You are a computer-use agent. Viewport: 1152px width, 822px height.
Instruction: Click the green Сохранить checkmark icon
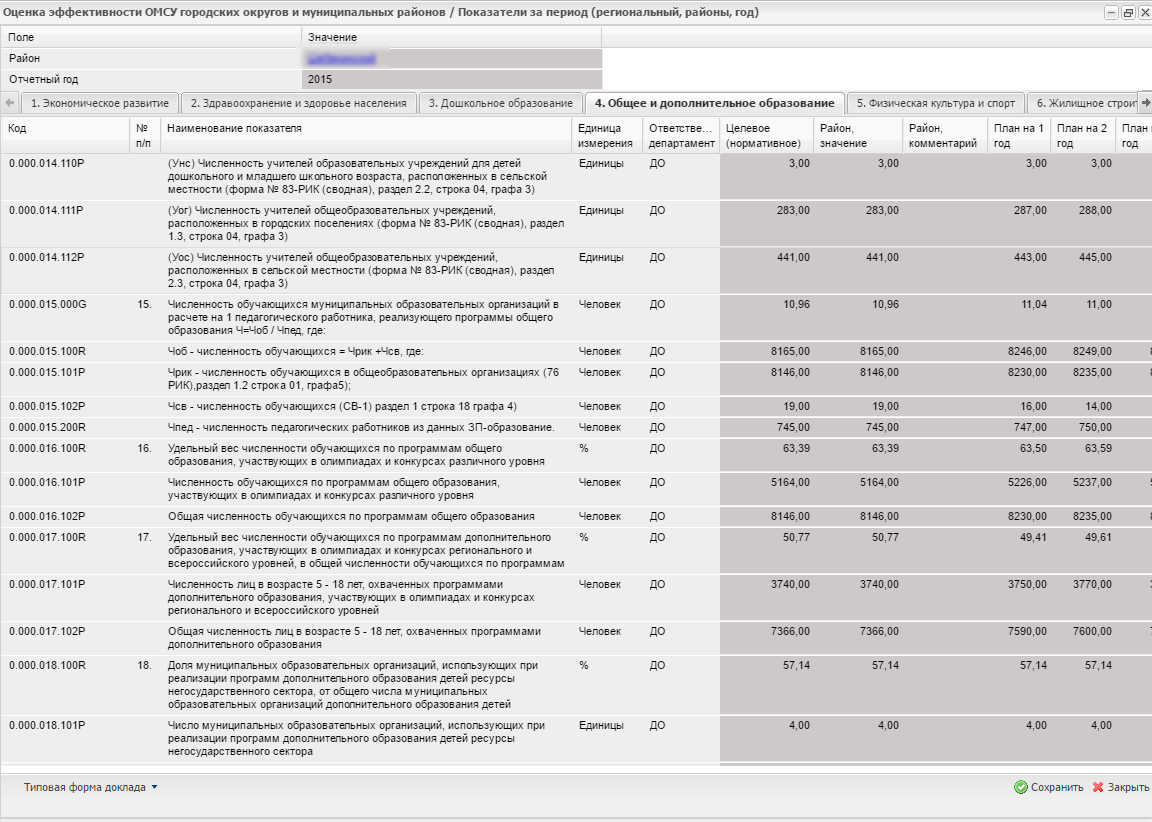[x=1020, y=787]
